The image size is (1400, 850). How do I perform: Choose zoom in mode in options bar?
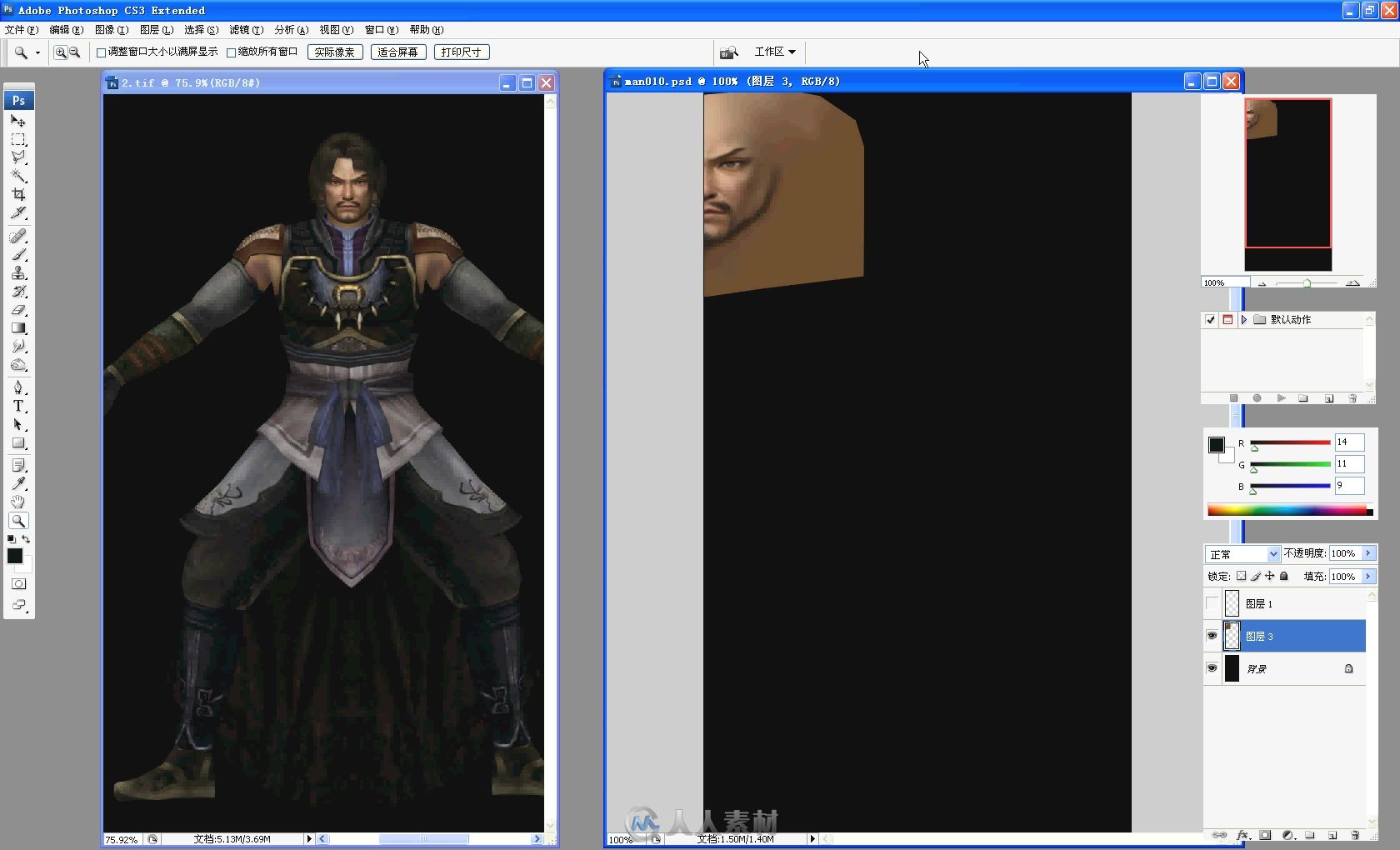tap(60, 52)
